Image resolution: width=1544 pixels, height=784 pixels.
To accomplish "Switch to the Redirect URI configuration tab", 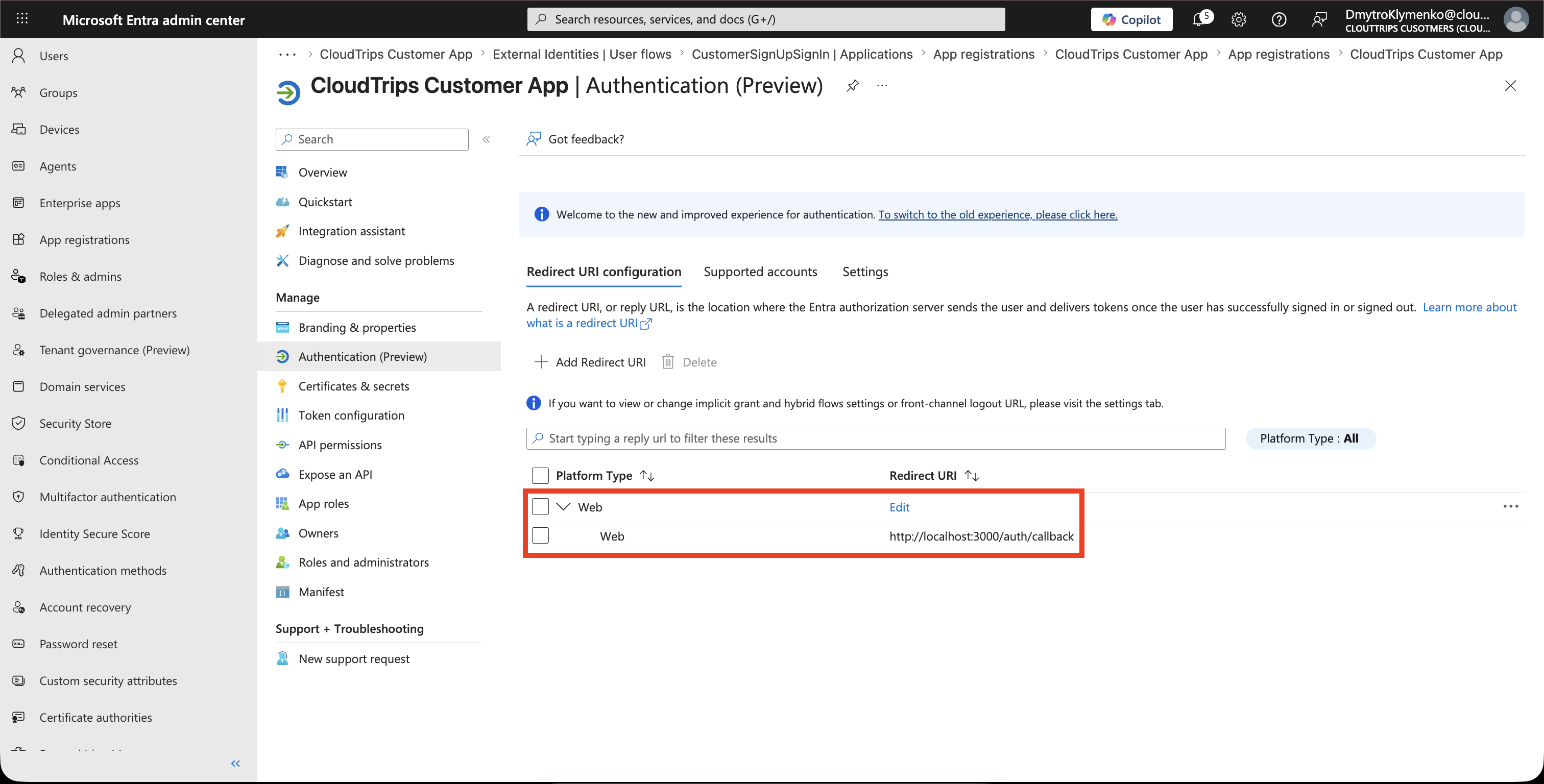I will 604,272.
